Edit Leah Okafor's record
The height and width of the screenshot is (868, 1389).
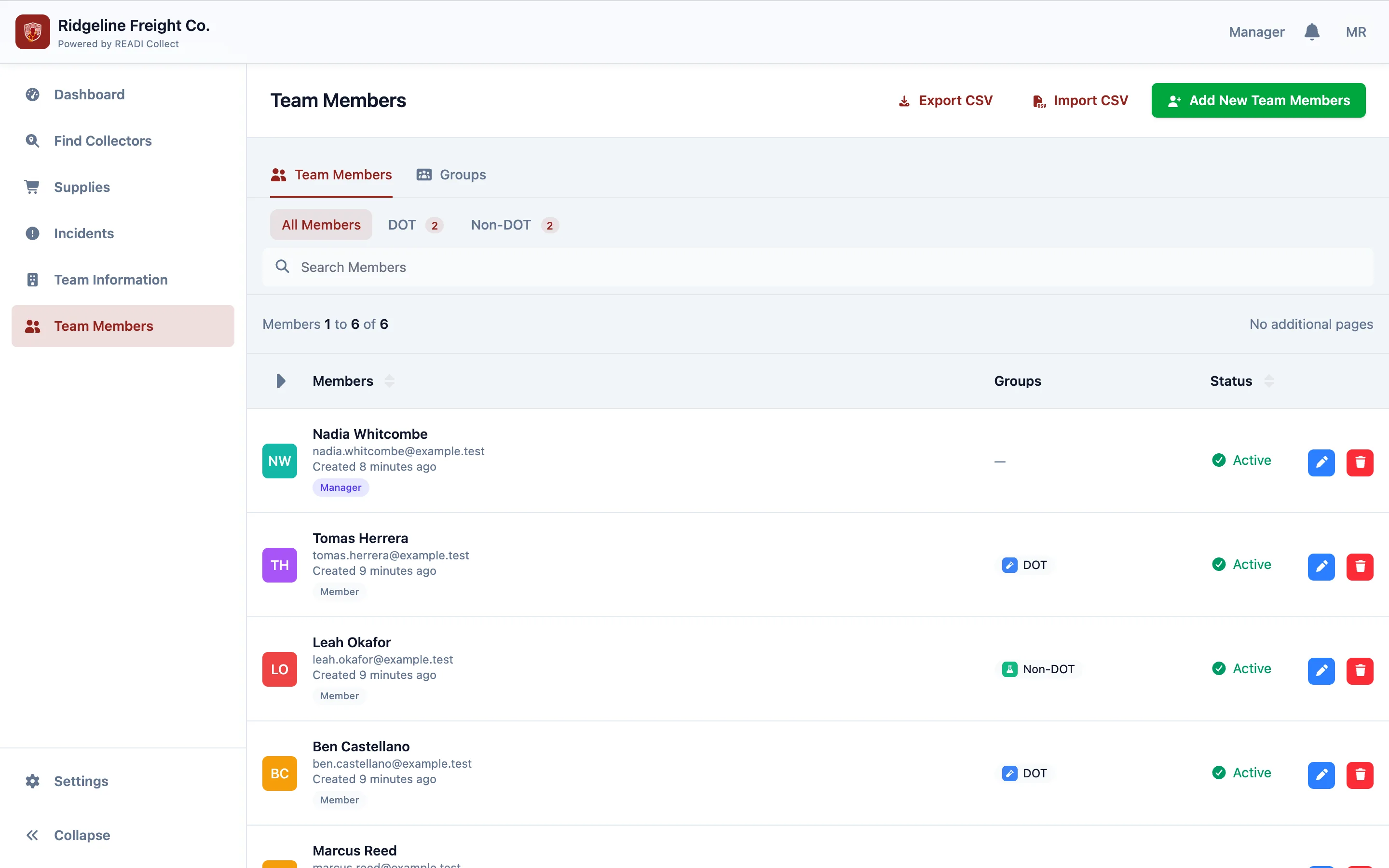[x=1321, y=670]
